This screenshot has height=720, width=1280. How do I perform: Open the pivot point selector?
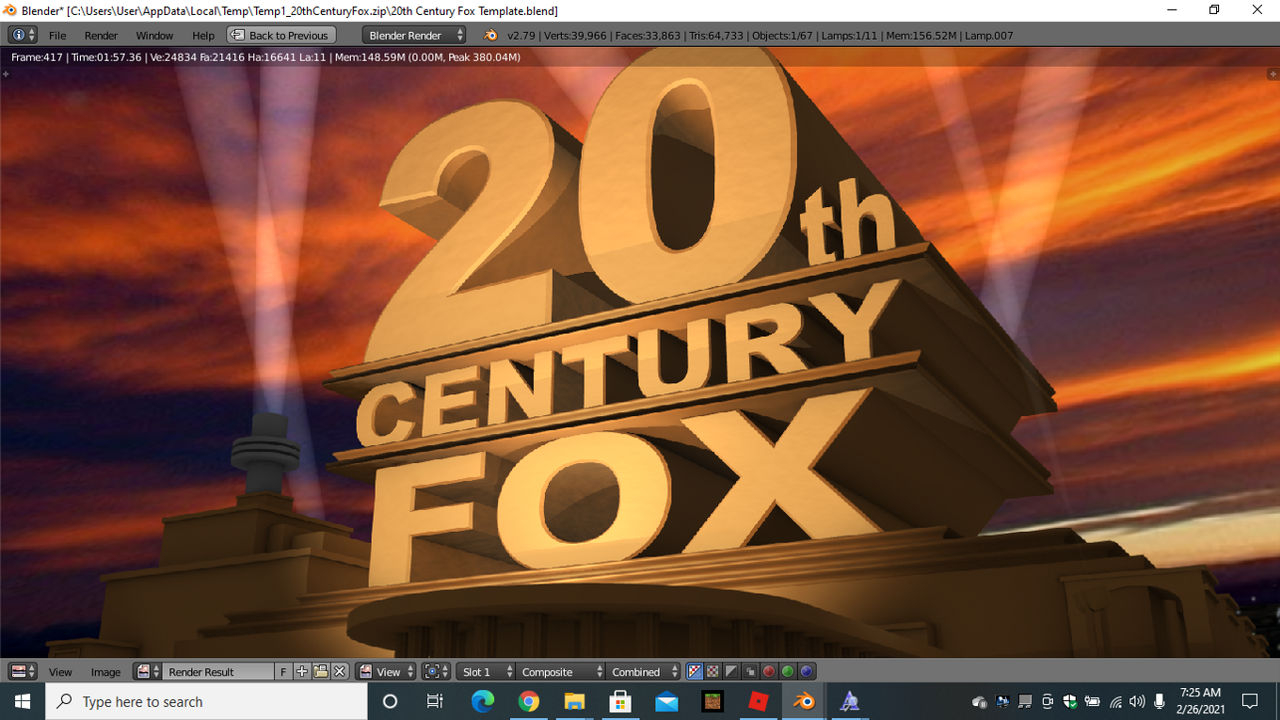pyautogui.click(x=436, y=672)
